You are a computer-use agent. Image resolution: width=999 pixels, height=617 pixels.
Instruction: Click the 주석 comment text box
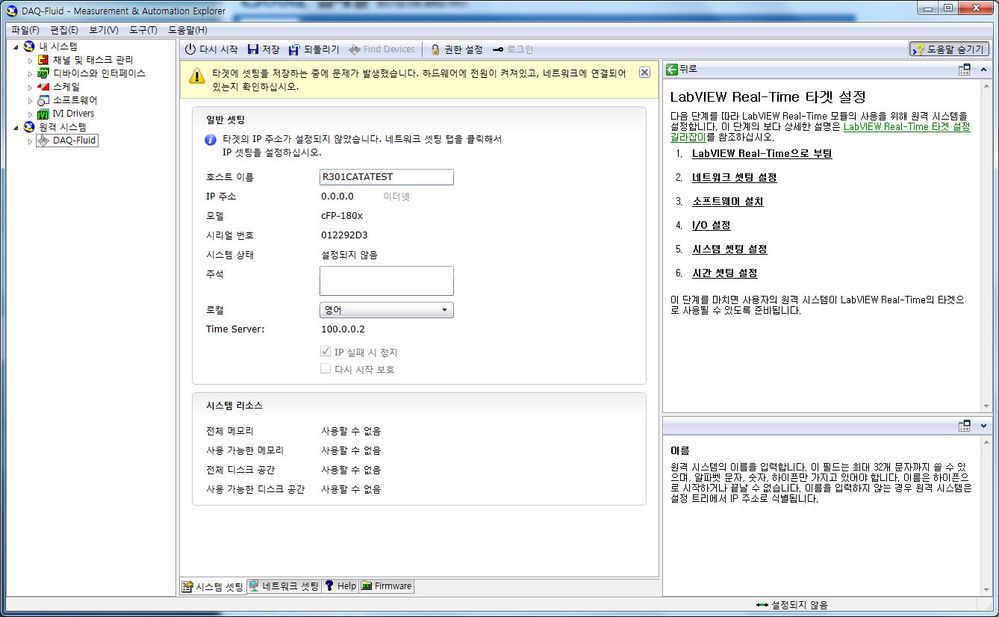[386, 281]
